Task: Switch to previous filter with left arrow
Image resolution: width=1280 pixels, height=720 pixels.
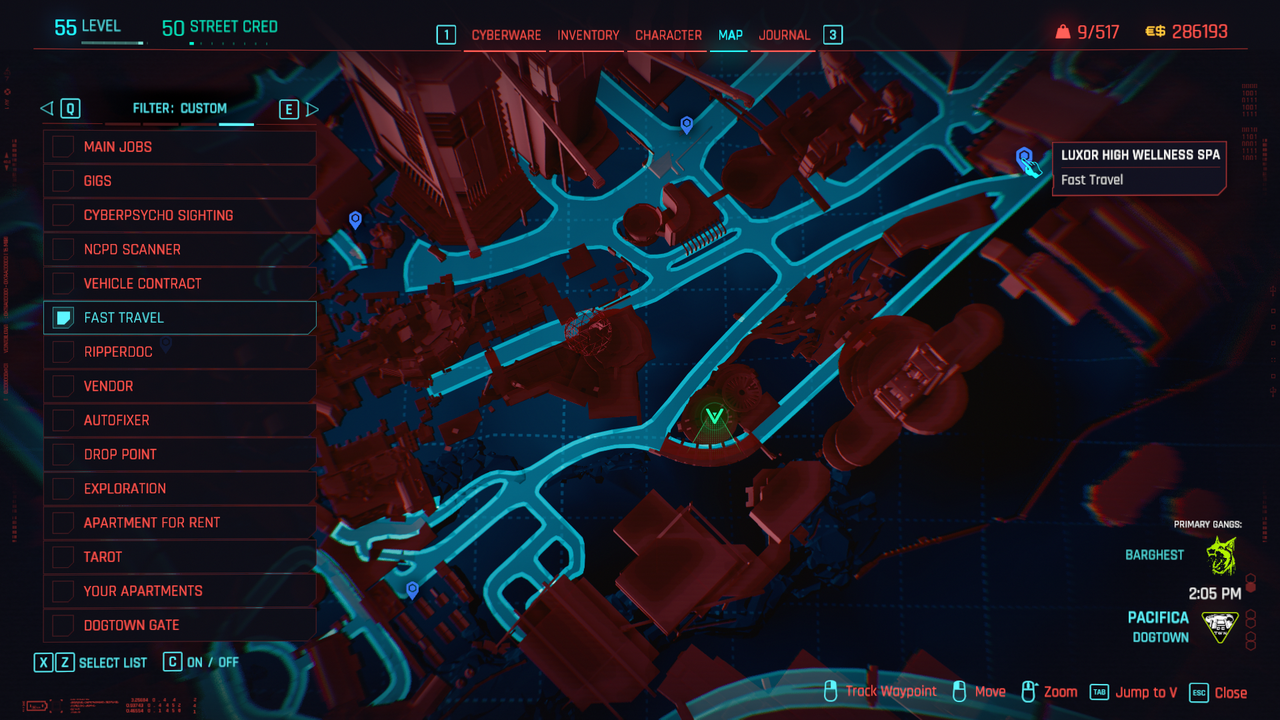Action: pos(46,109)
